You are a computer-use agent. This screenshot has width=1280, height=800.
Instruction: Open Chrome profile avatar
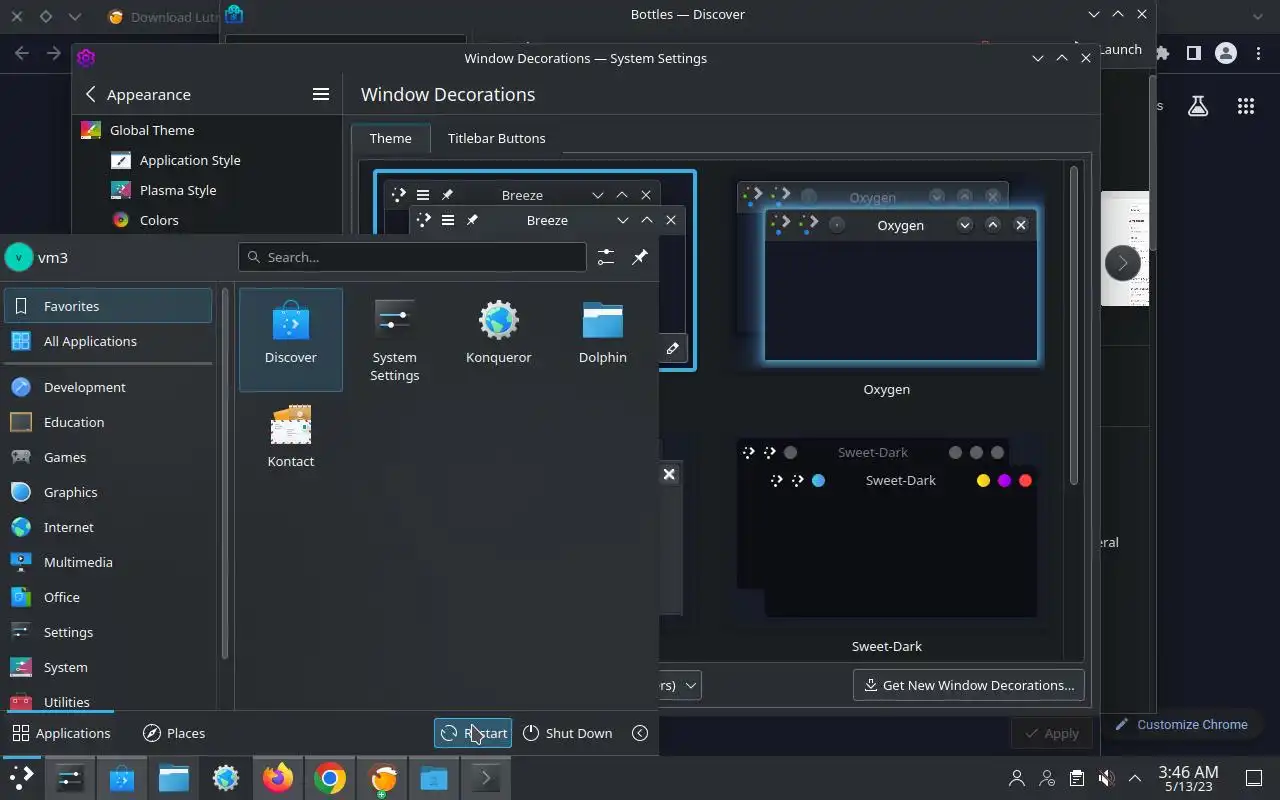click(1225, 53)
